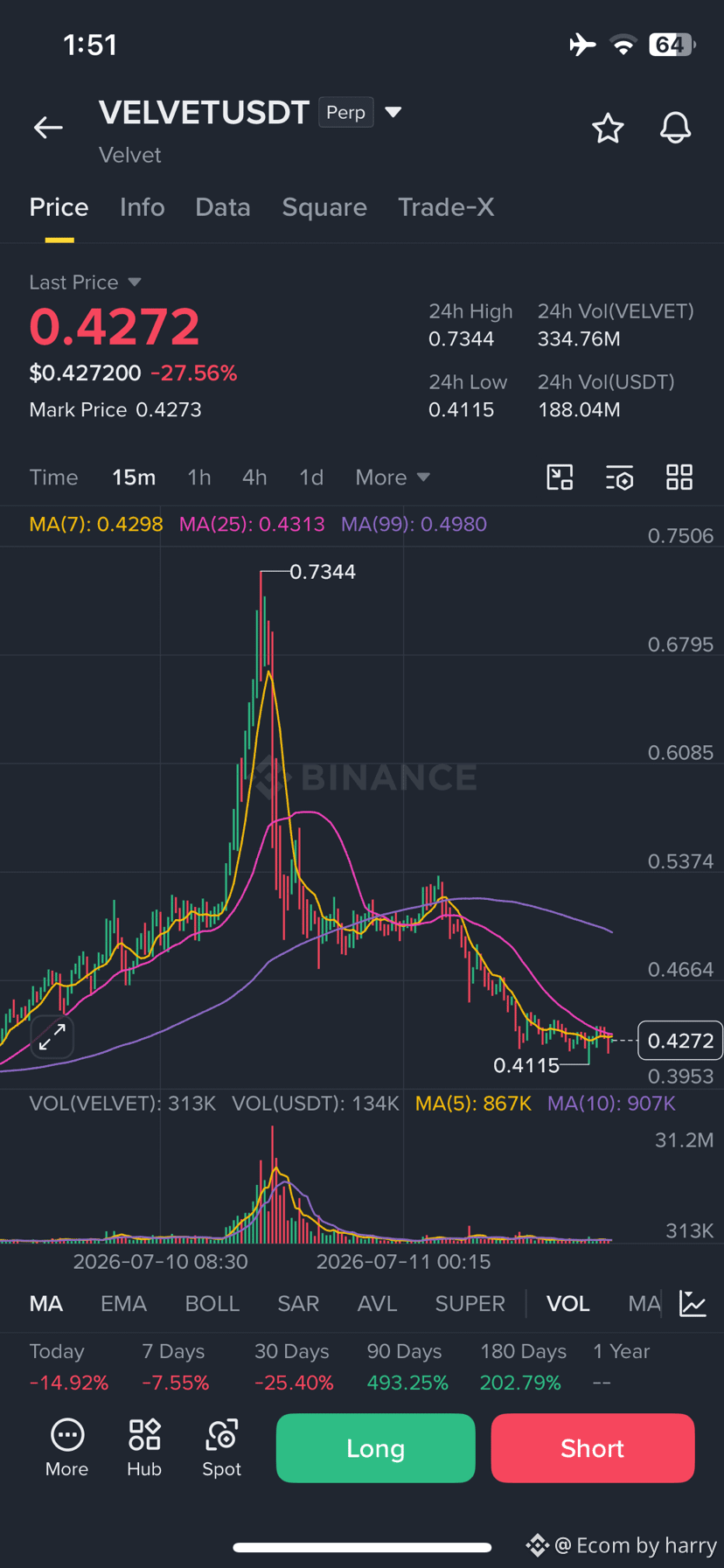Tap the Long button

pos(376,1448)
